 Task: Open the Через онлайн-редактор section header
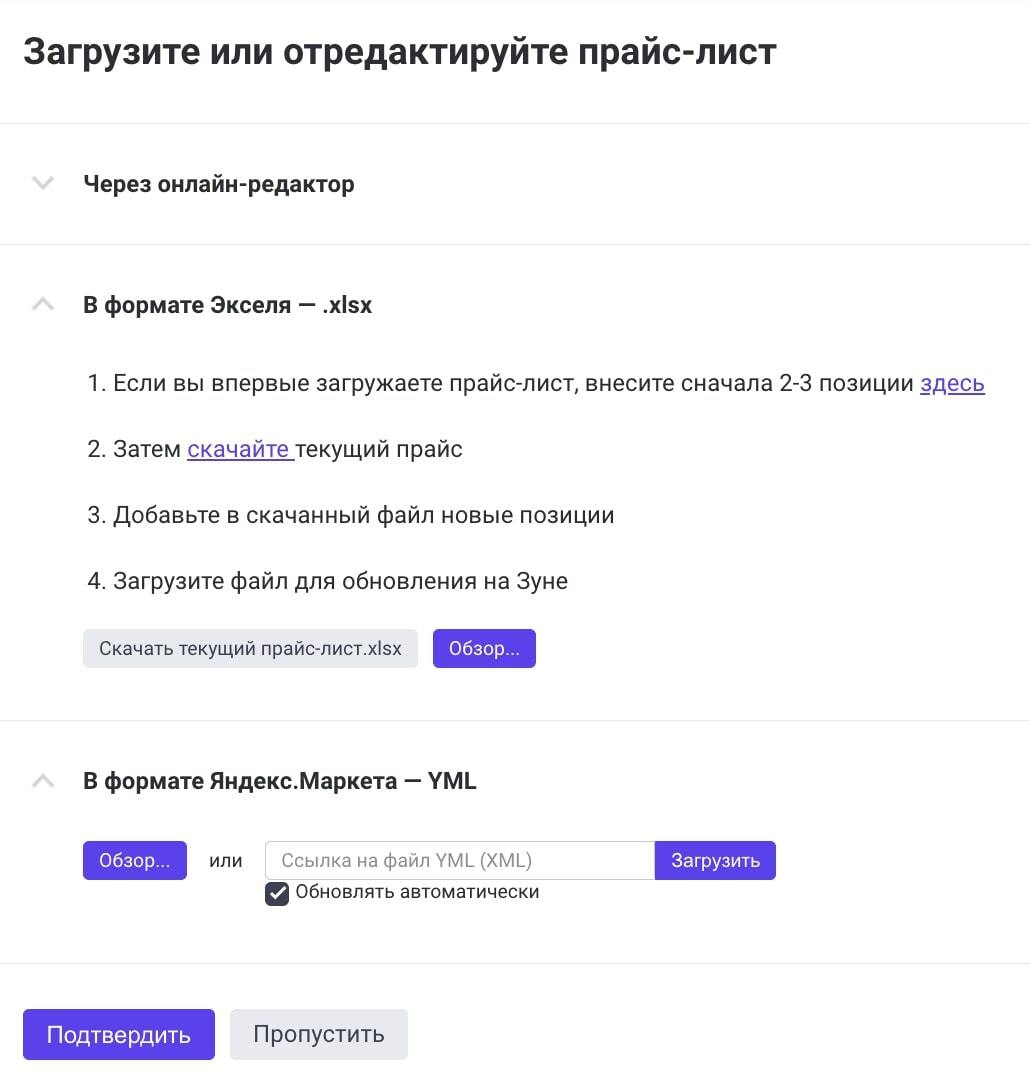pyautogui.click(x=219, y=184)
